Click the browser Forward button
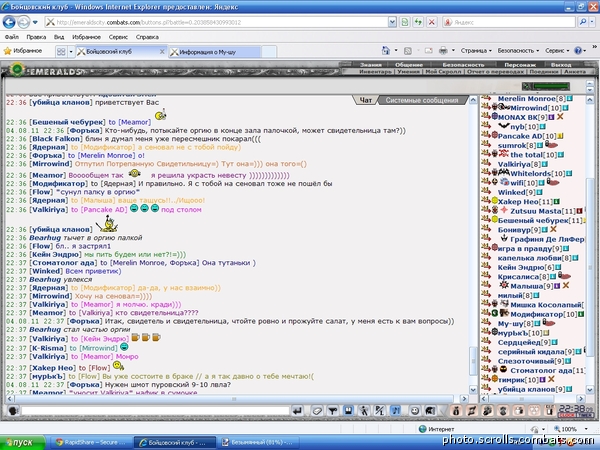 [x=23, y=22]
